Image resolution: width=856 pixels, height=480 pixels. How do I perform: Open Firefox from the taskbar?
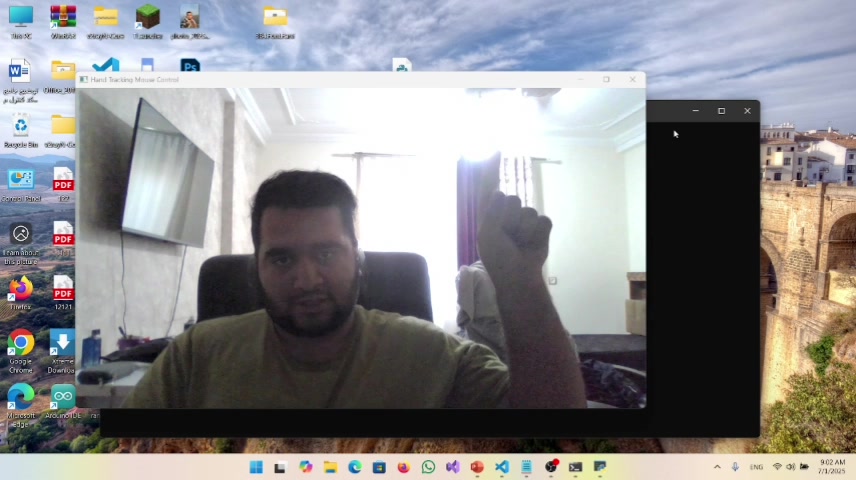(x=403, y=467)
